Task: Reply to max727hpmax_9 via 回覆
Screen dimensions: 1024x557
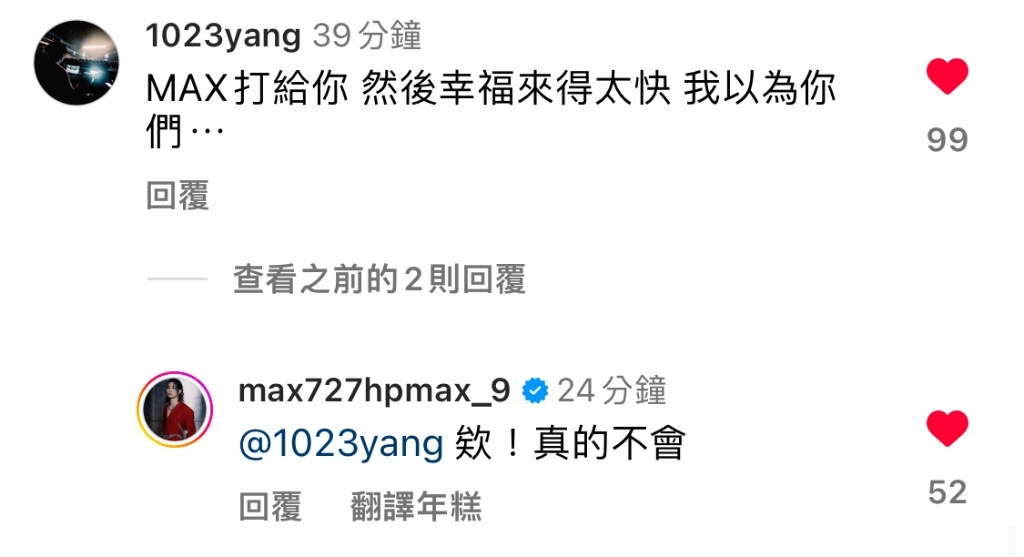Action: [270, 507]
